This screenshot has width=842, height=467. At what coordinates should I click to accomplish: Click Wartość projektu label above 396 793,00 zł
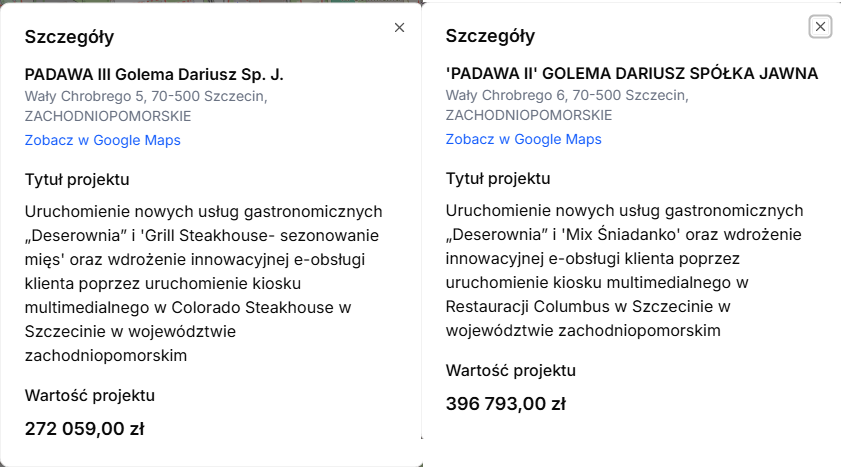coord(511,371)
